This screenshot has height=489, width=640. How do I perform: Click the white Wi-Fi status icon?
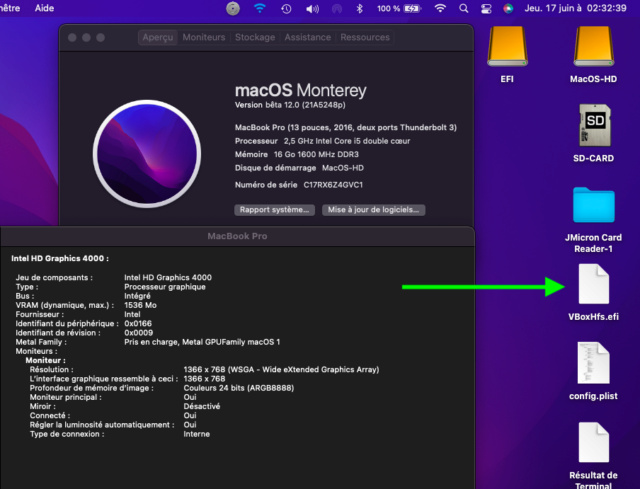(x=440, y=8)
